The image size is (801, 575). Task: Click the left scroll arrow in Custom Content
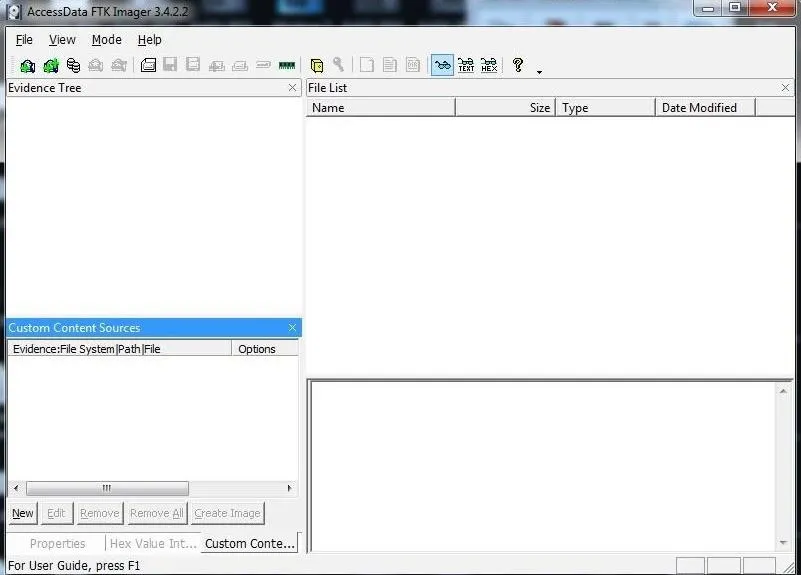coord(16,488)
